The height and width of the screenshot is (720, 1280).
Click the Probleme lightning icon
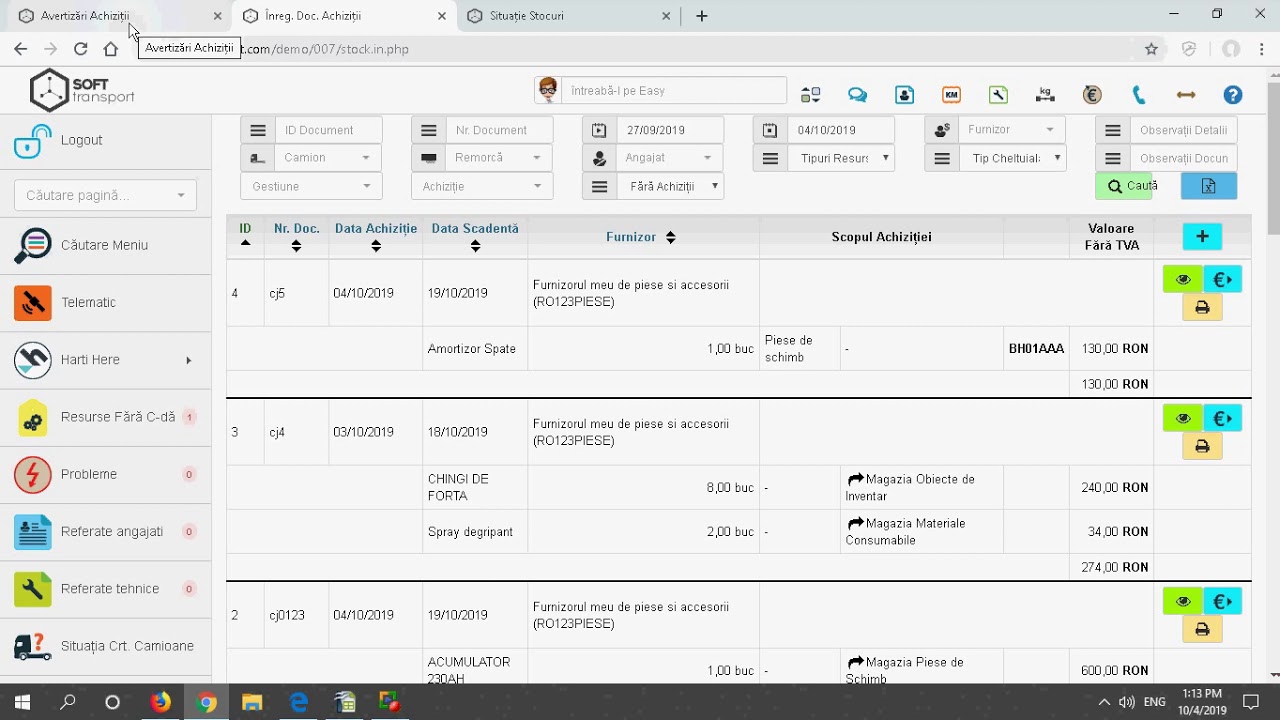click(33, 474)
